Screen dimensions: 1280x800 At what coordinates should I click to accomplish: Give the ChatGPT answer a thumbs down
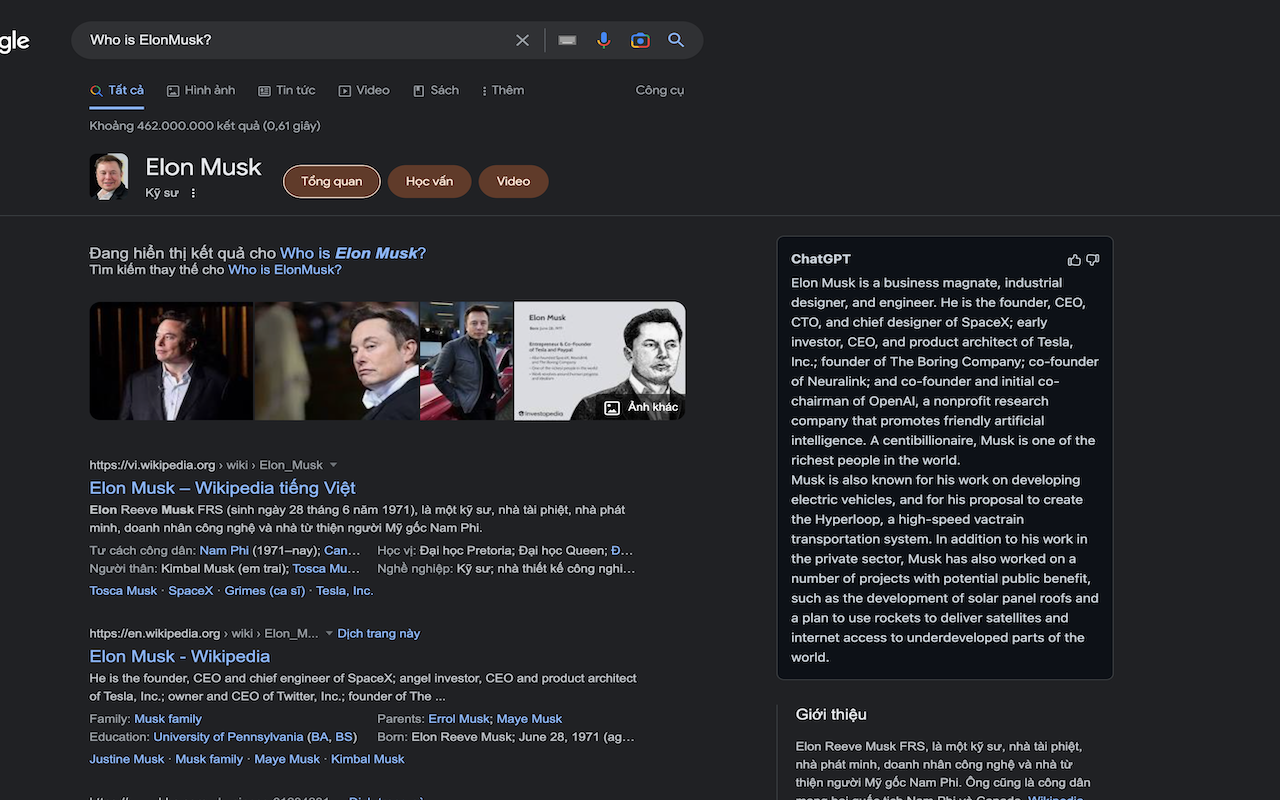[1093, 260]
